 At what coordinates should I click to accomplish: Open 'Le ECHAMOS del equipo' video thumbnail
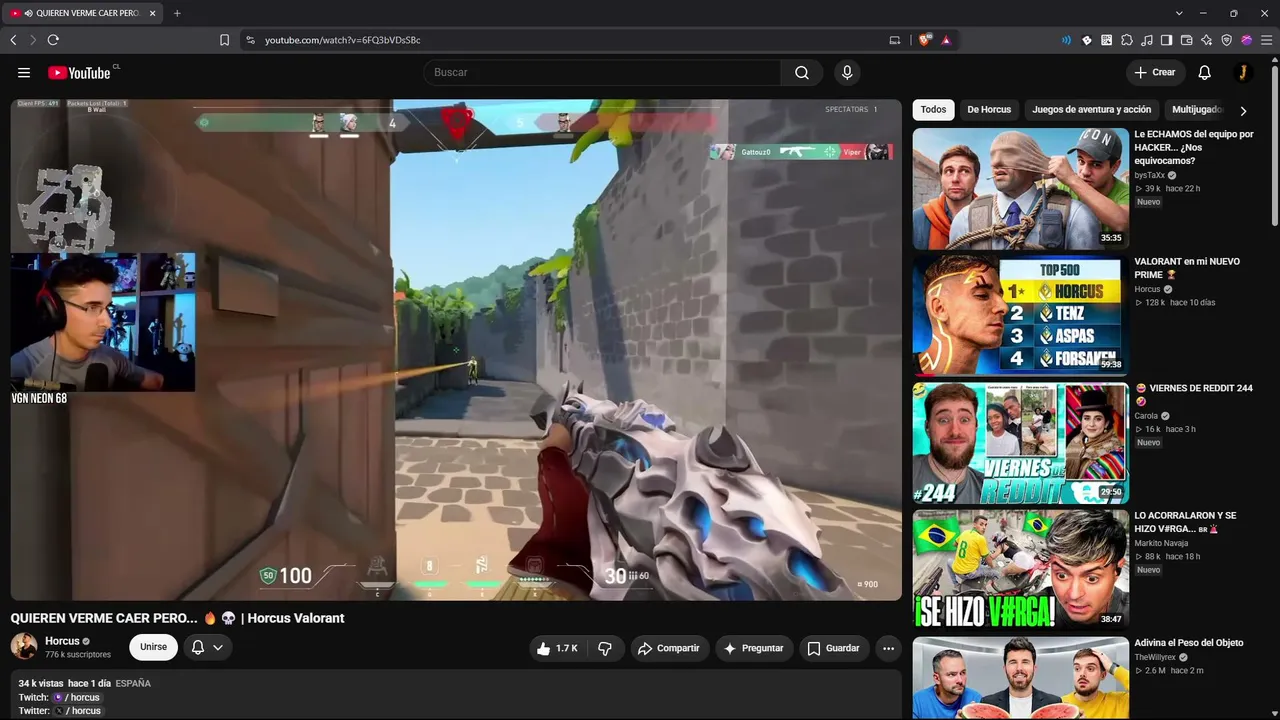tap(1020, 188)
